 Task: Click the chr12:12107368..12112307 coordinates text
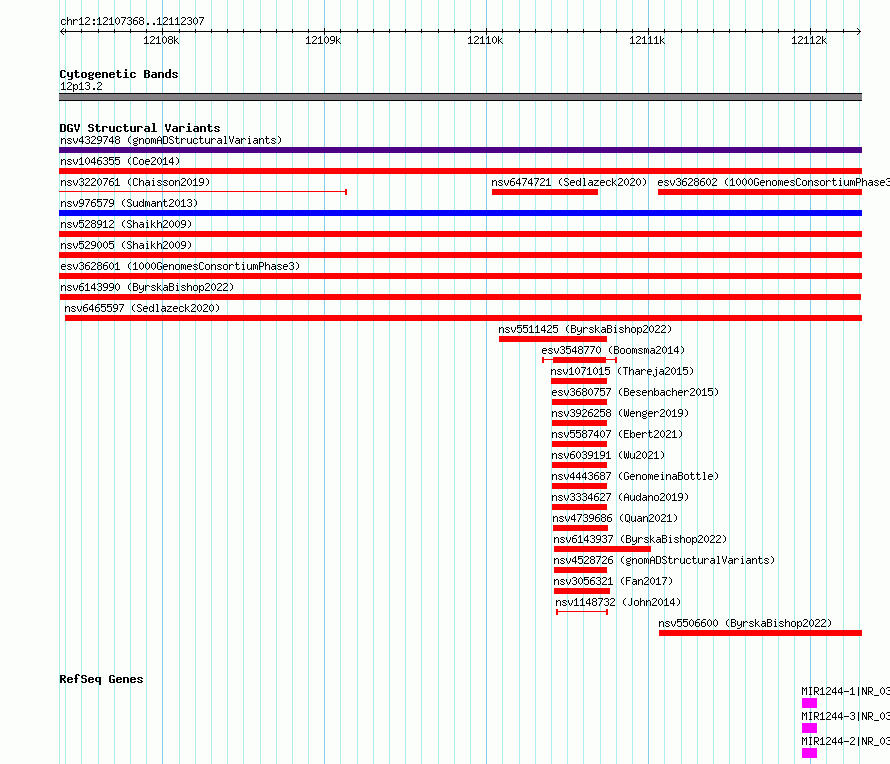point(132,21)
